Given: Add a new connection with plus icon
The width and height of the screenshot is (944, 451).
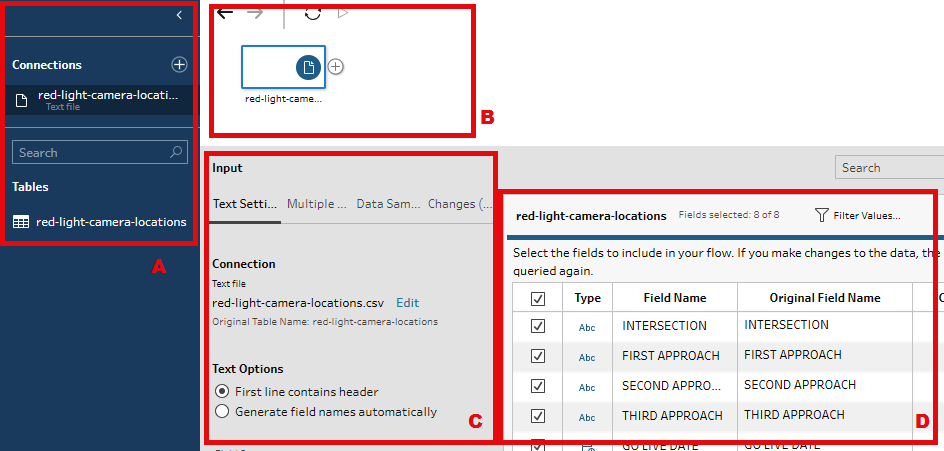Looking at the screenshot, I should 179,64.
